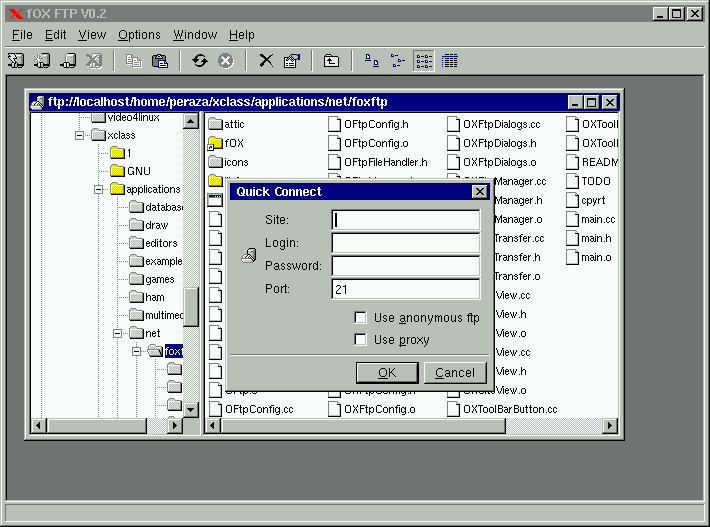The height and width of the screenshot is (527, 710).
Task: Click the Port field showing 21
Action: click(x=406, y=289)
